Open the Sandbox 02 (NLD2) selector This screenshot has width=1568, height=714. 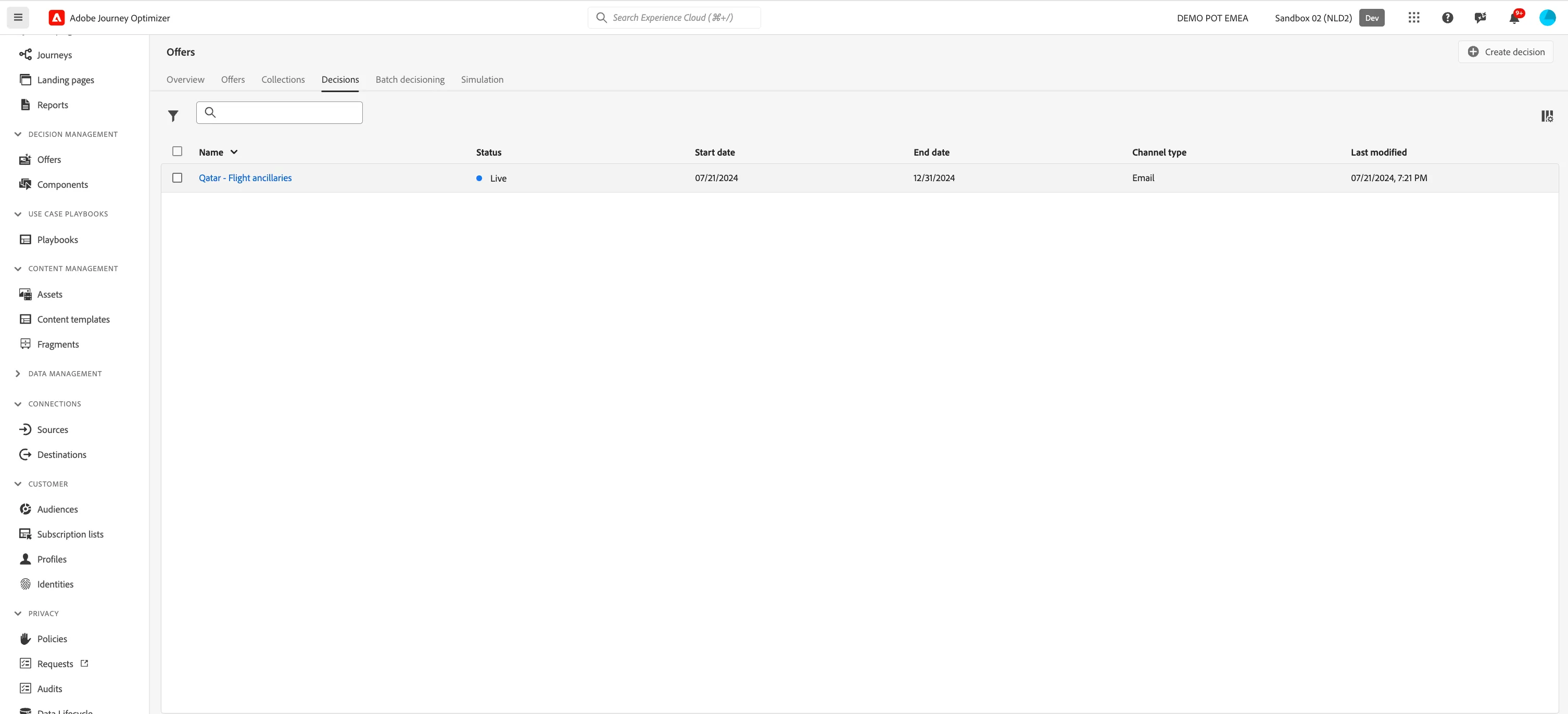tap(1330, 18)
